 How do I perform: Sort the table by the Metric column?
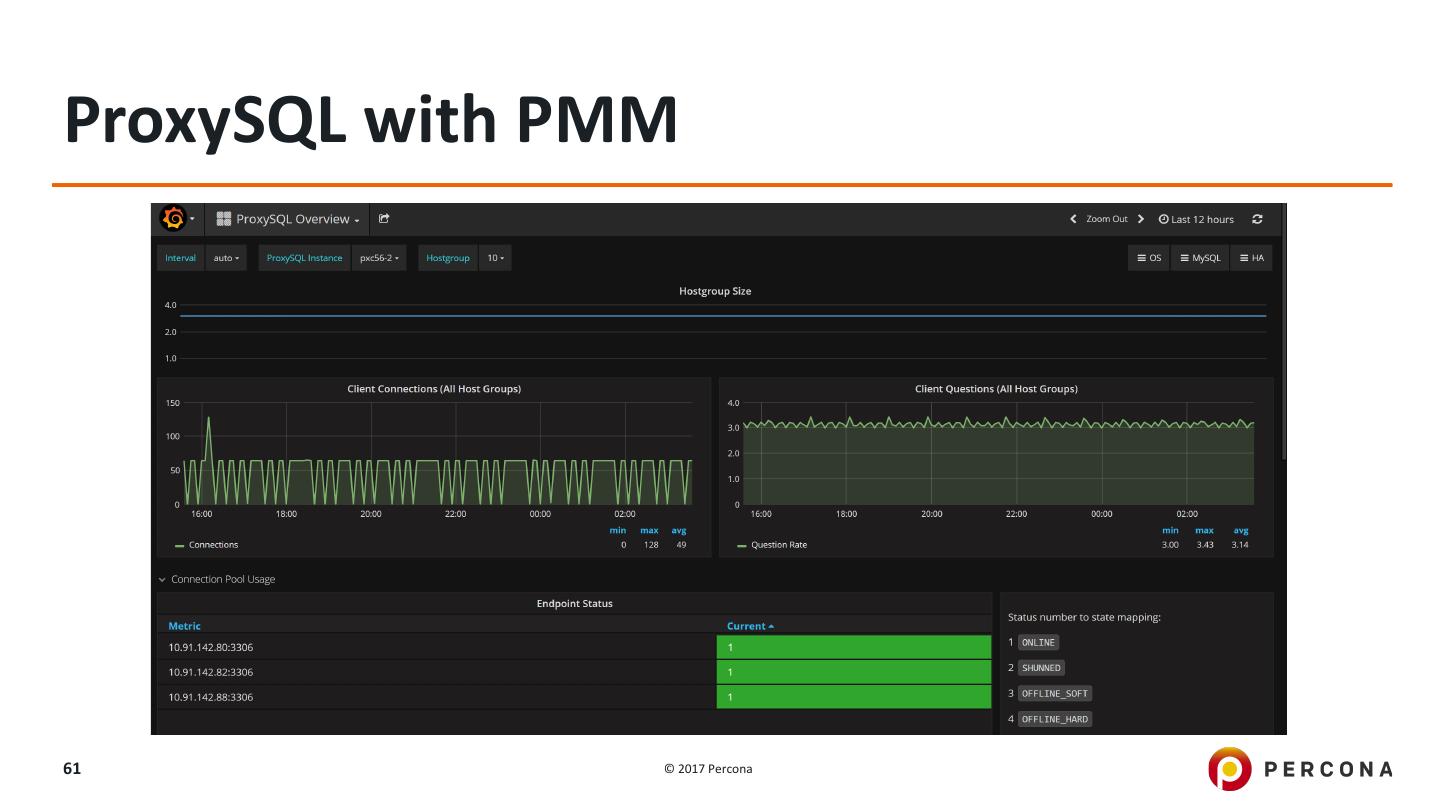[x=184, y=626]
